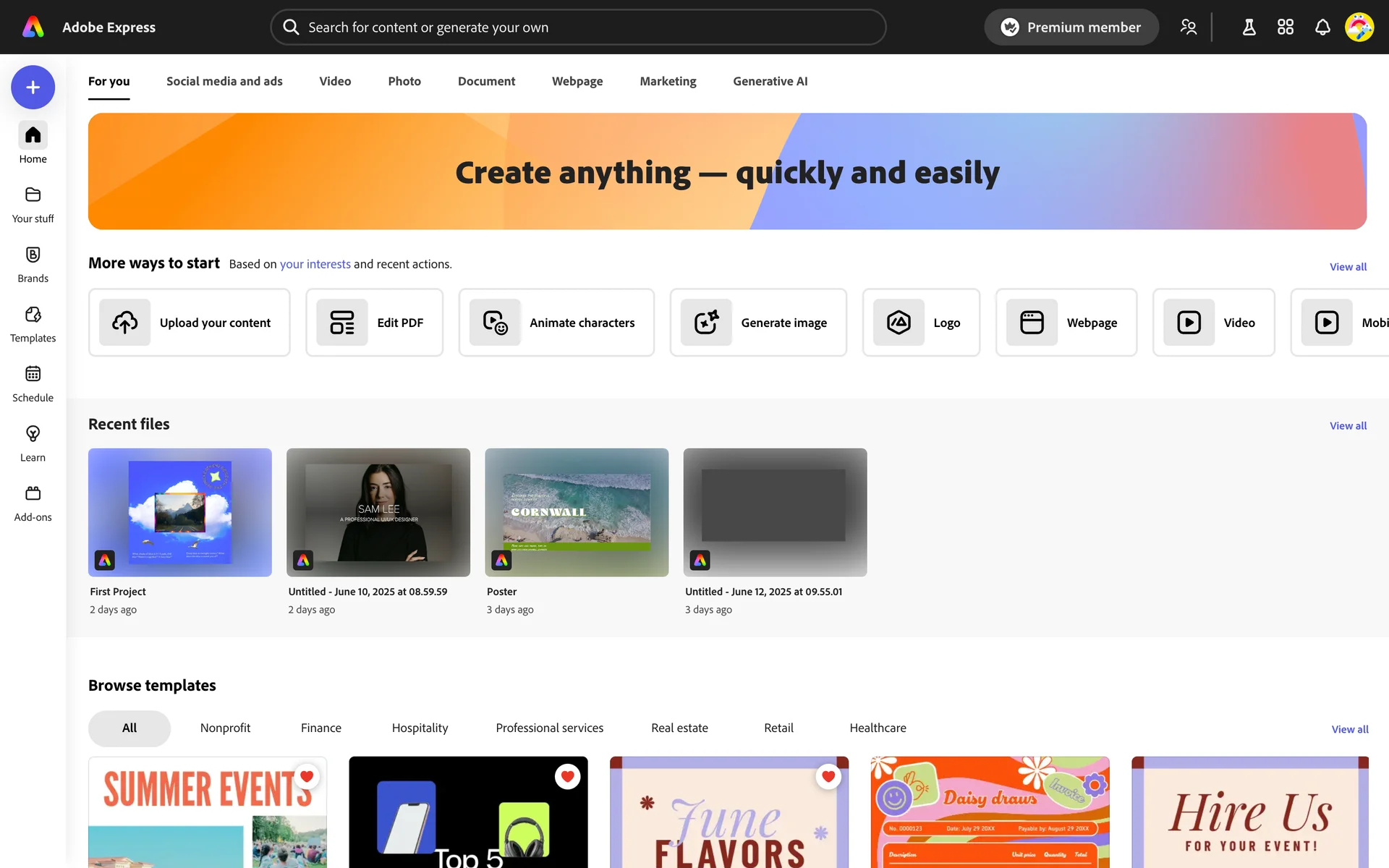Switch to the Generative AI tab
The width and height of the screenshot is (1389, 868).
[x=770, y=81]
